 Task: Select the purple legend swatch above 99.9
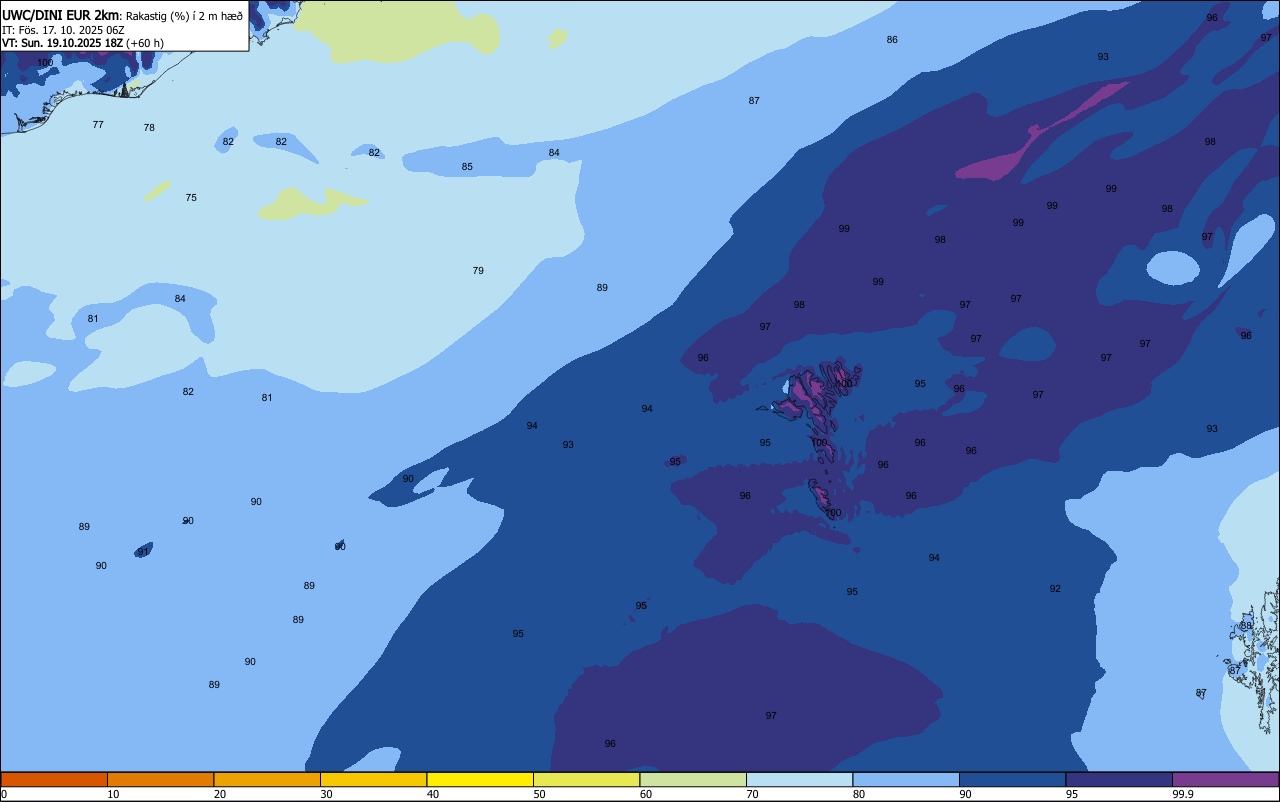click(x=1225, y=779)
